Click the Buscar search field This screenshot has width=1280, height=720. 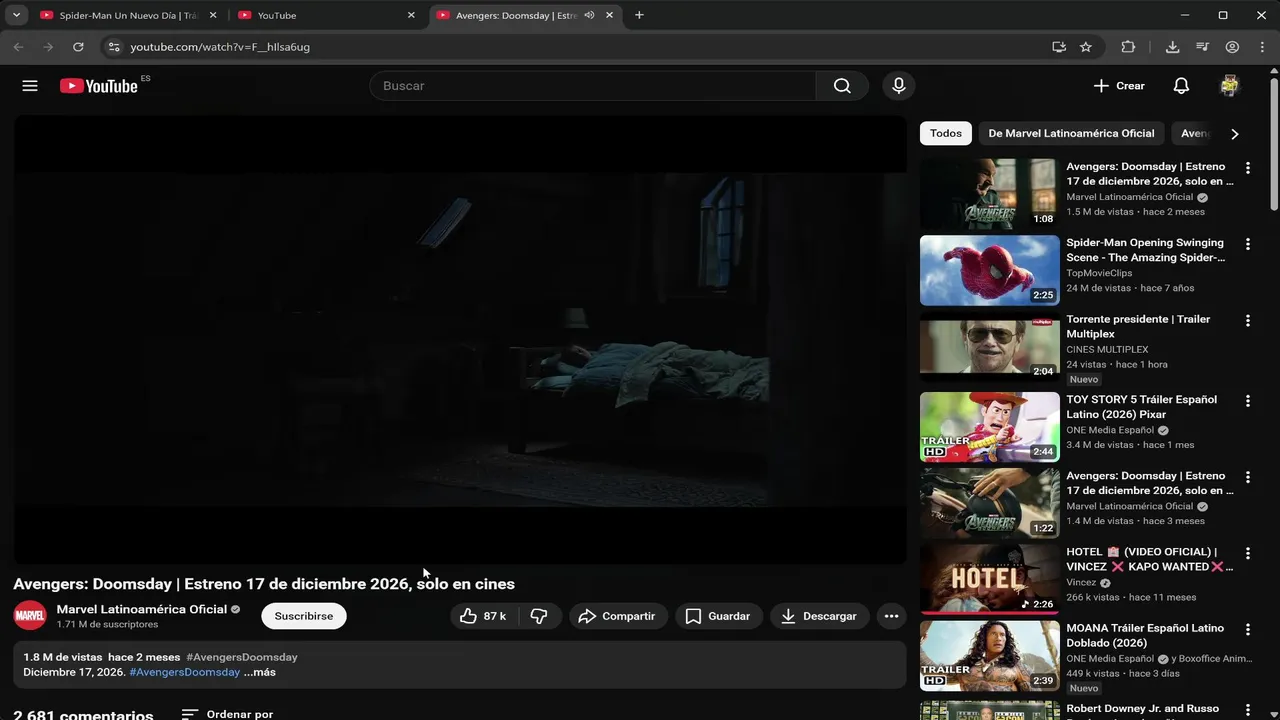(593, 86)
